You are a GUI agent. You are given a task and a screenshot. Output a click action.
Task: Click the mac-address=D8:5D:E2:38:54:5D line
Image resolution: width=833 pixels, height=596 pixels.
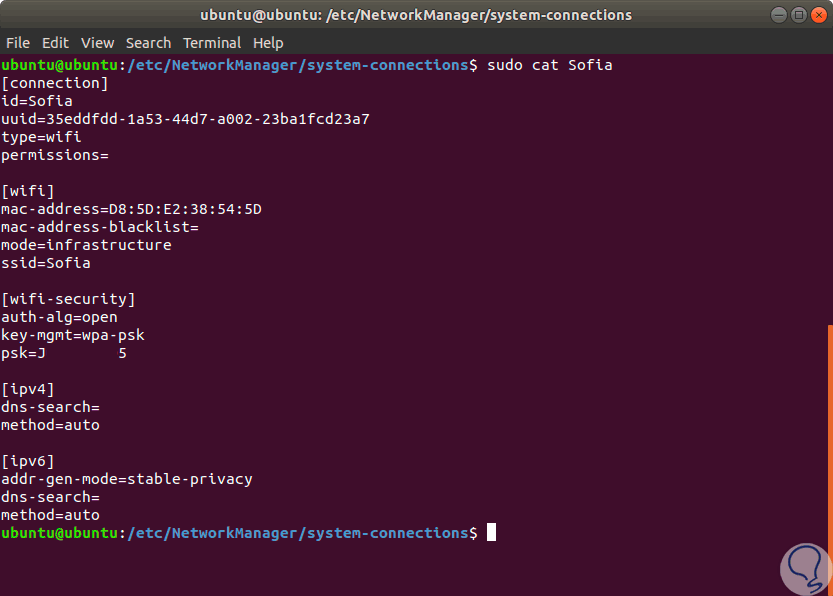coord(131,209)
